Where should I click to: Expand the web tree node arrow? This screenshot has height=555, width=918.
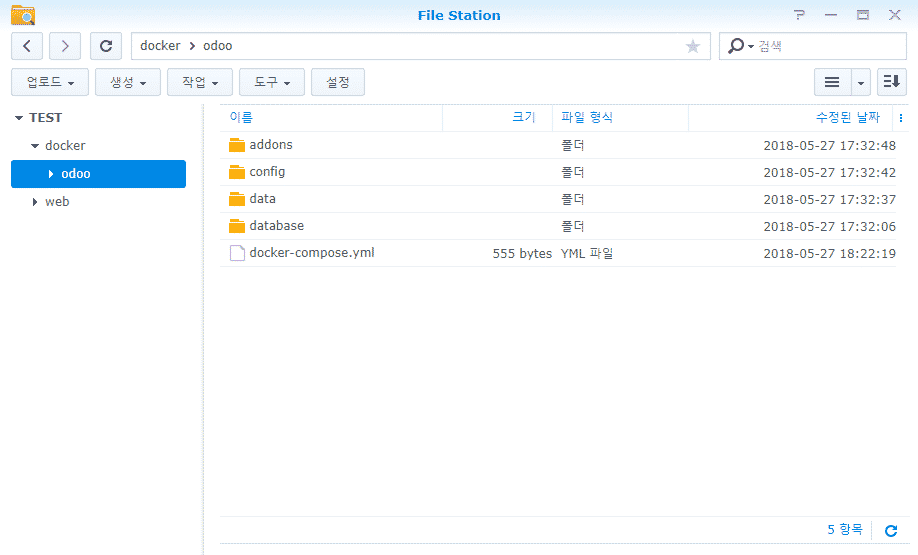[x=35, y=202]
